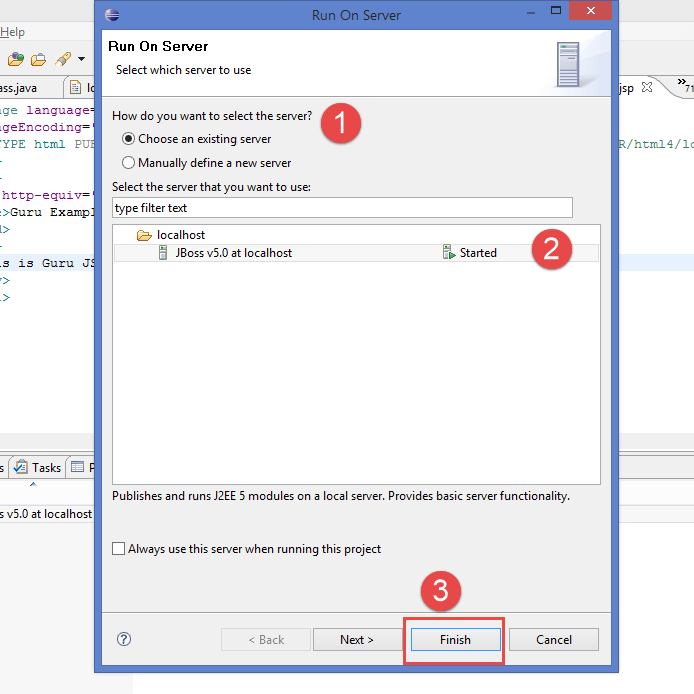This screenshot has width=694, height=694.
Task: Open the Help menu
Action: click(x=12, y=33)
